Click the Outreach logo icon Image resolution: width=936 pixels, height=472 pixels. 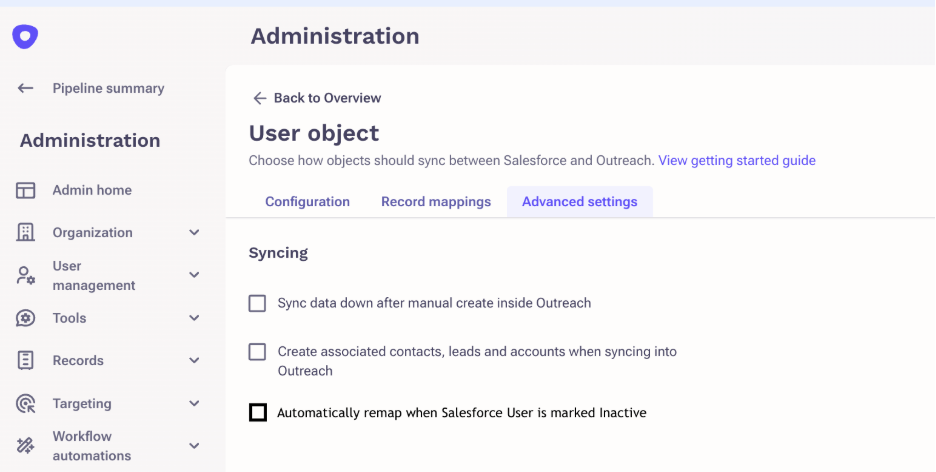[25, 36]
